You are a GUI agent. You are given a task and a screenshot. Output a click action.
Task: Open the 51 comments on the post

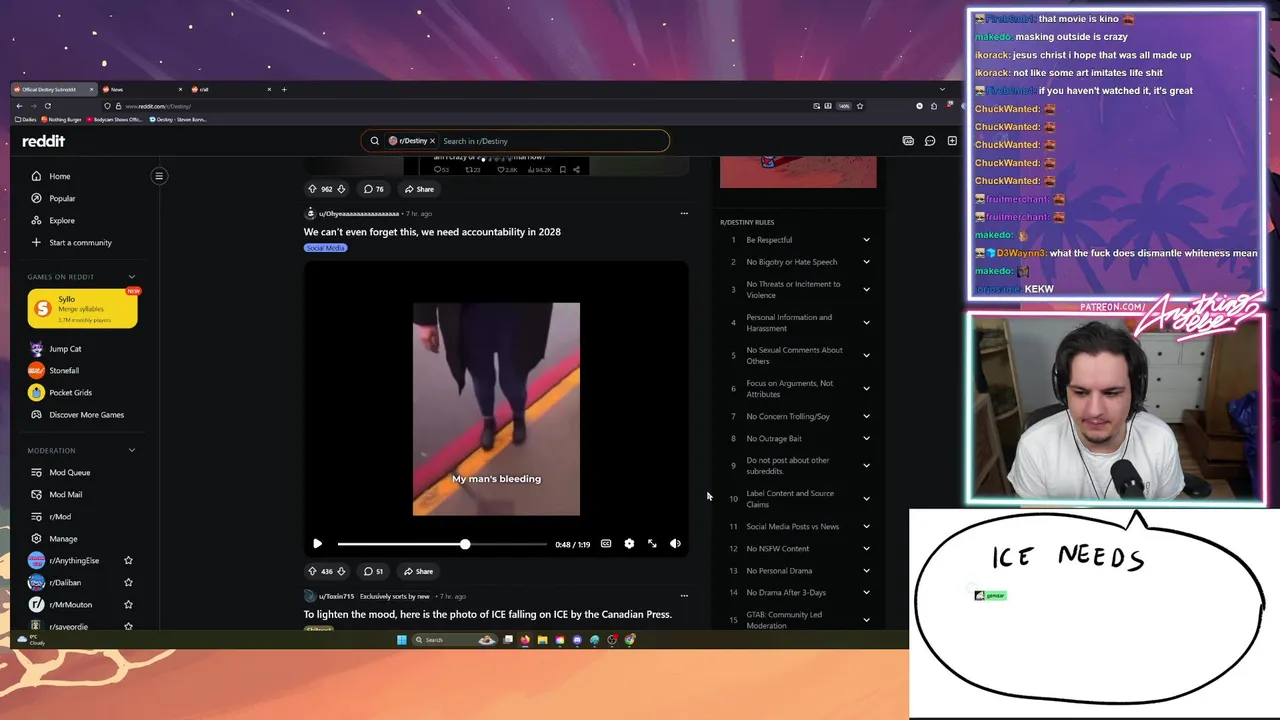(x=373, y=571)
